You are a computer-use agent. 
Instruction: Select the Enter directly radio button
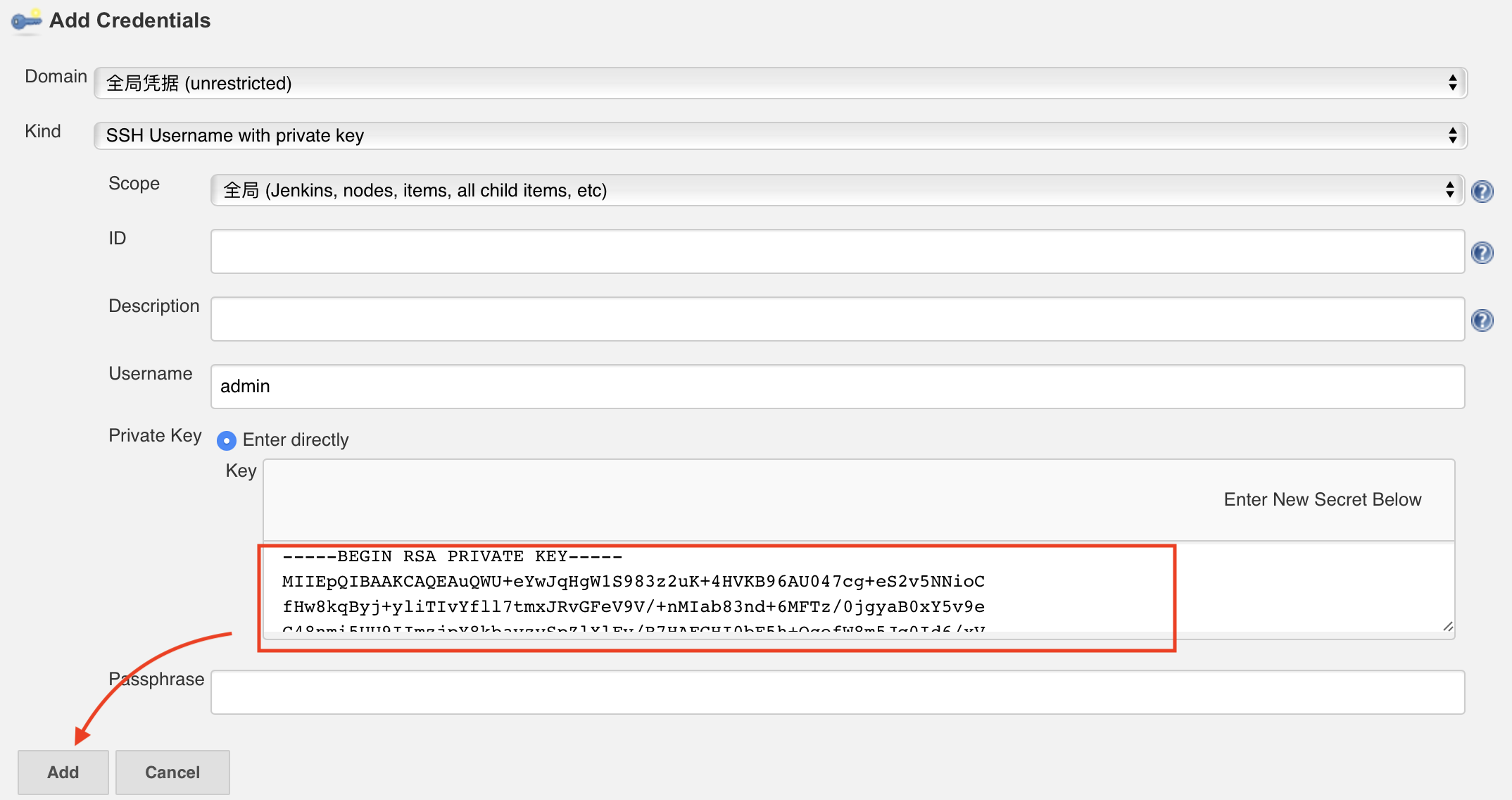click(x=226, y=441)
